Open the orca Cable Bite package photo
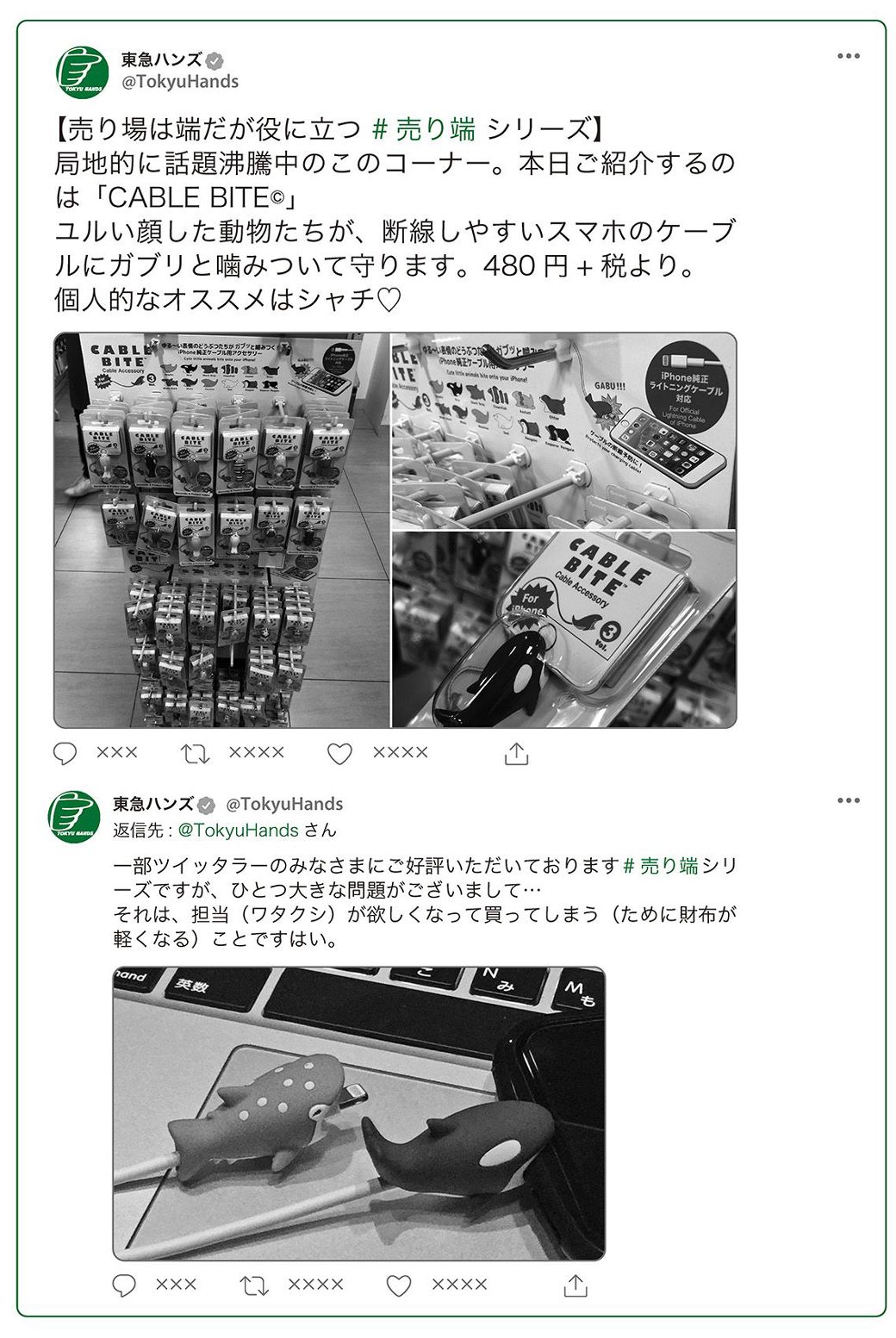 click(x=564, y=630)
